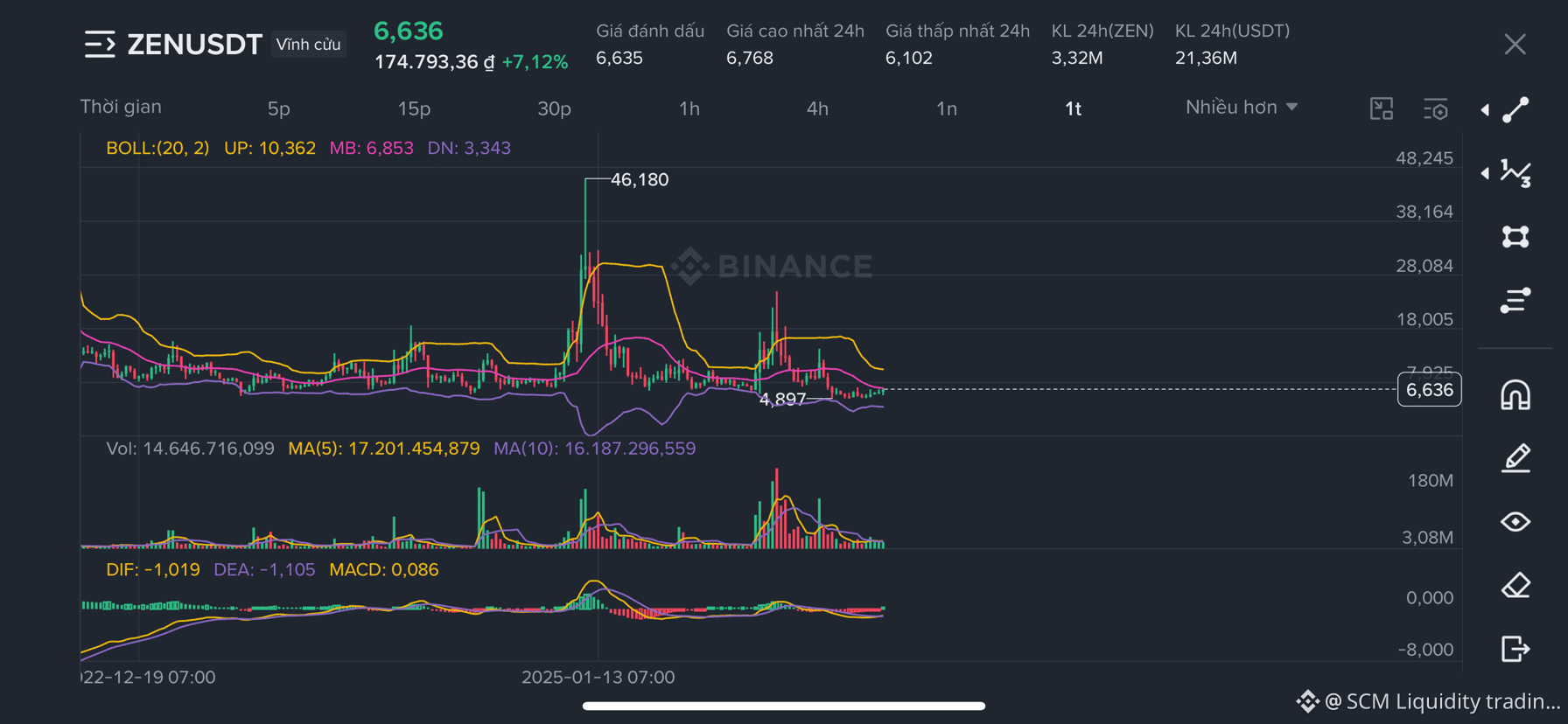This screenshot has height=724, width=1568.
Task: Select the rectangle shape drawing tool
Action: point(1515,237)
